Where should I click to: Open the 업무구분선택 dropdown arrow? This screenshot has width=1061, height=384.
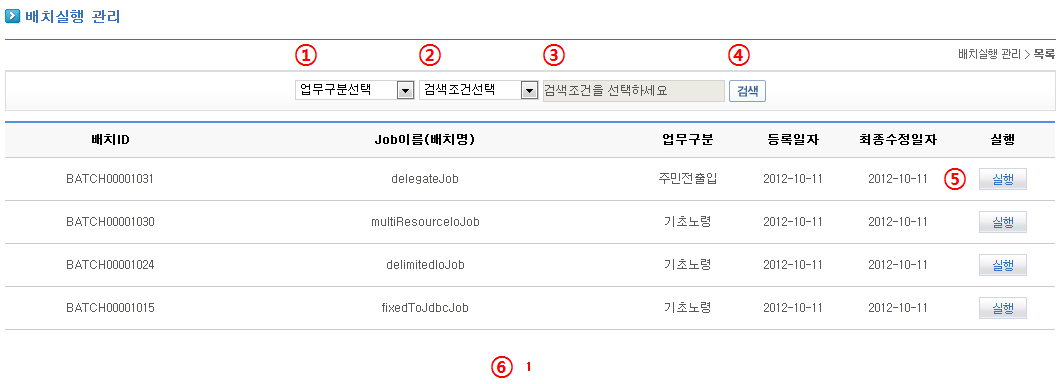click(x=405, y=90)
